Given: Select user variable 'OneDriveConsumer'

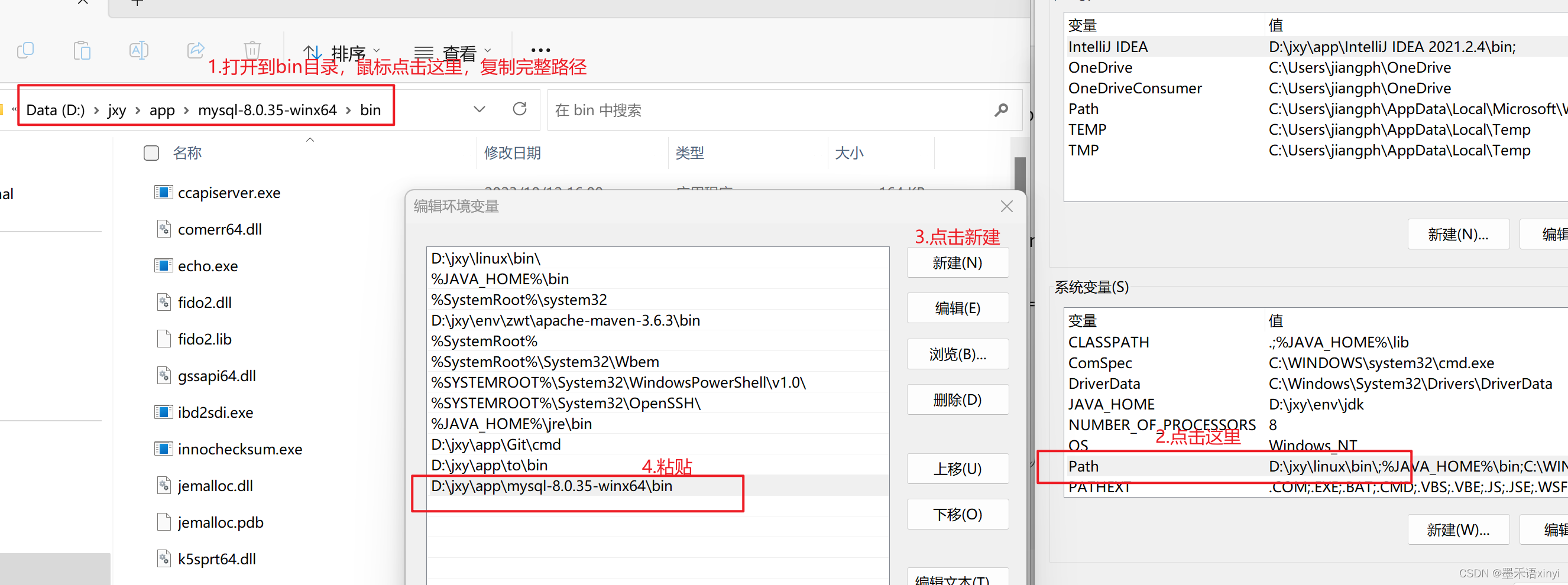Looking at the screenshot, I should coord(1317,88).
